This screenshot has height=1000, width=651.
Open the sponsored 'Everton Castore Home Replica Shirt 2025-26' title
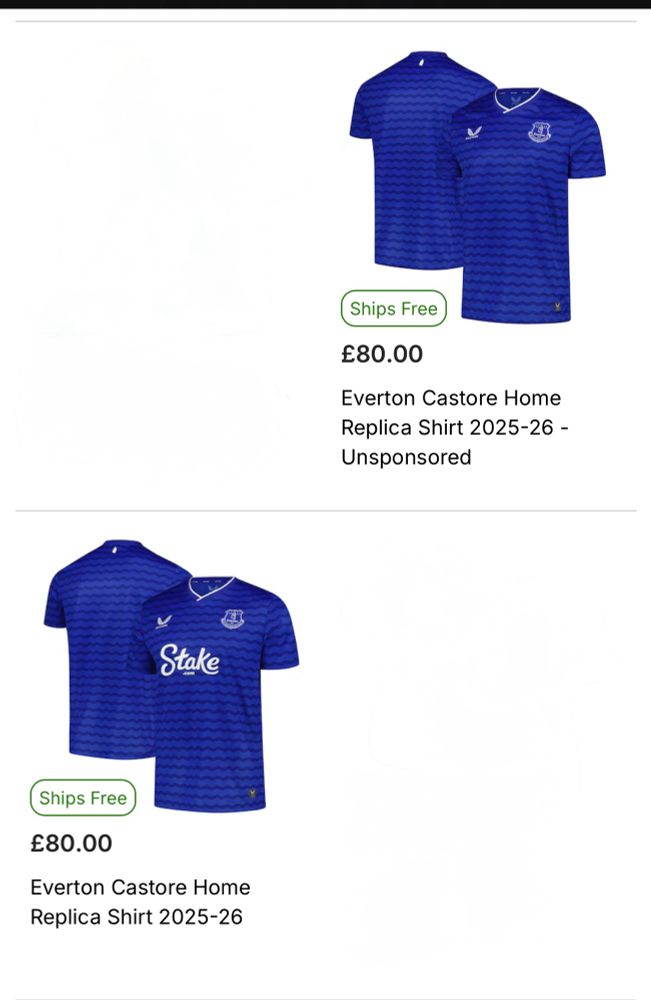[x=140, y=902]
